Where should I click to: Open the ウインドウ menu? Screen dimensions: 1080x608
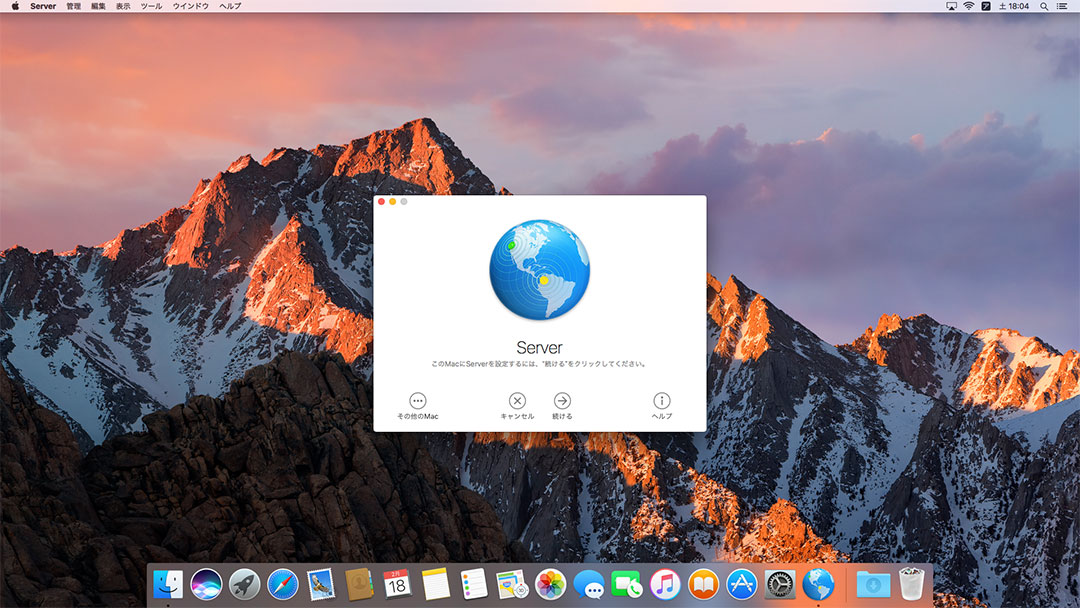tap(191, 6)
